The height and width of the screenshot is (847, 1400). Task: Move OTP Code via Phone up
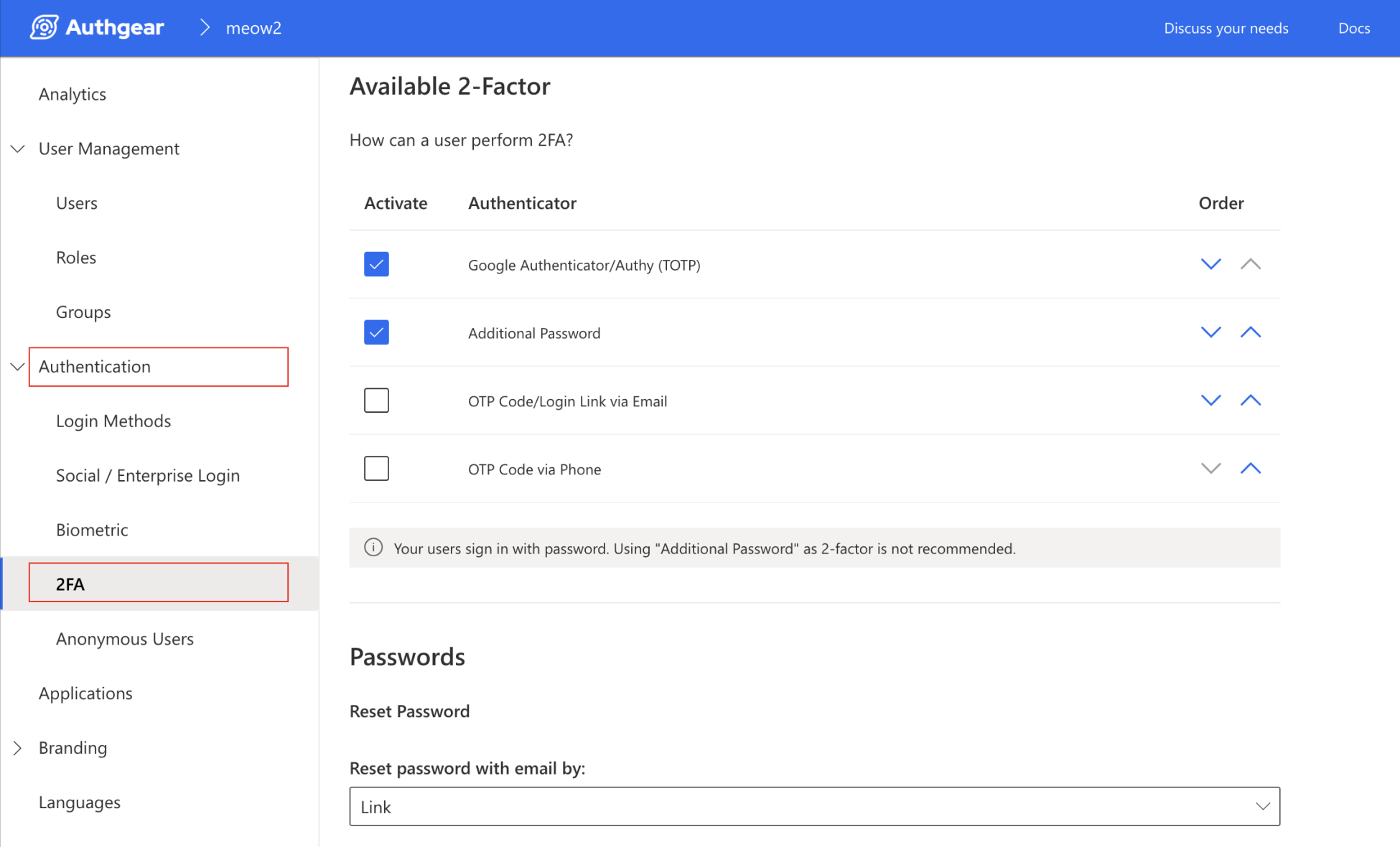pos(1250,469)
